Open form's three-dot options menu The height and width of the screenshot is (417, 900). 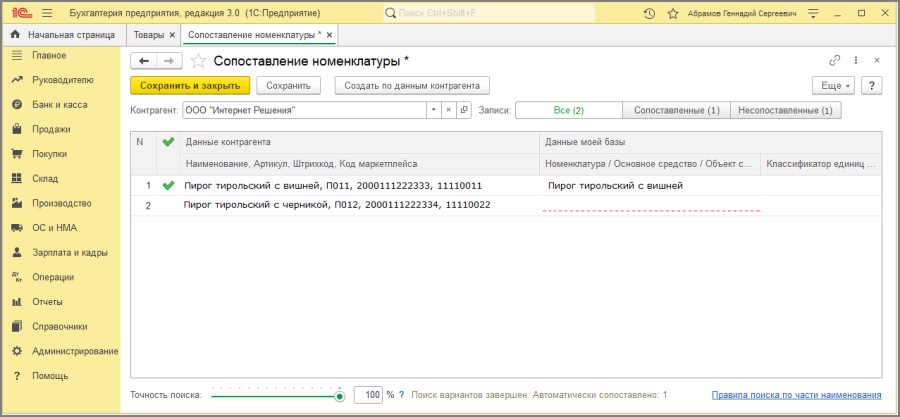pos(856,60)
